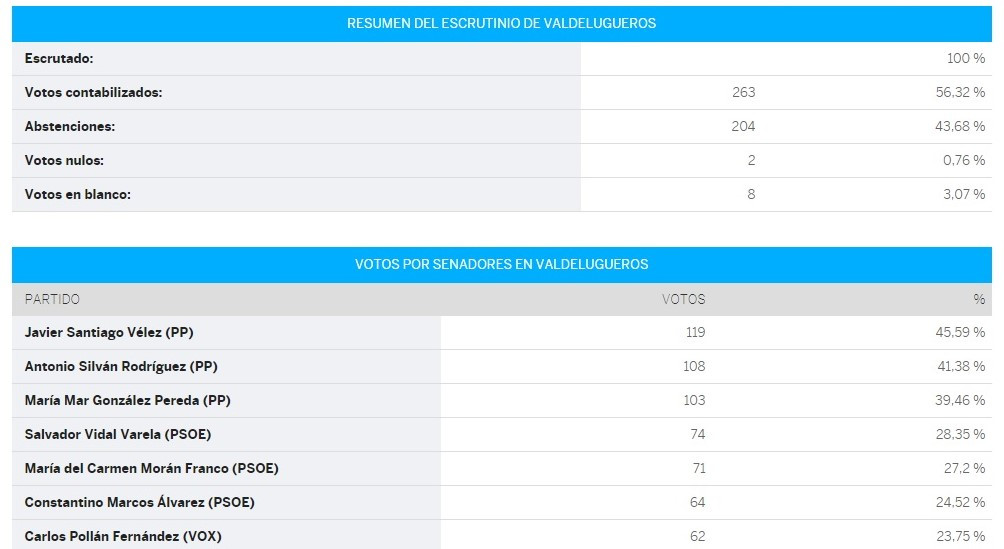
Task: Click Antonio Silván Rodríguez (PP) name
Action: coord(121,366)
